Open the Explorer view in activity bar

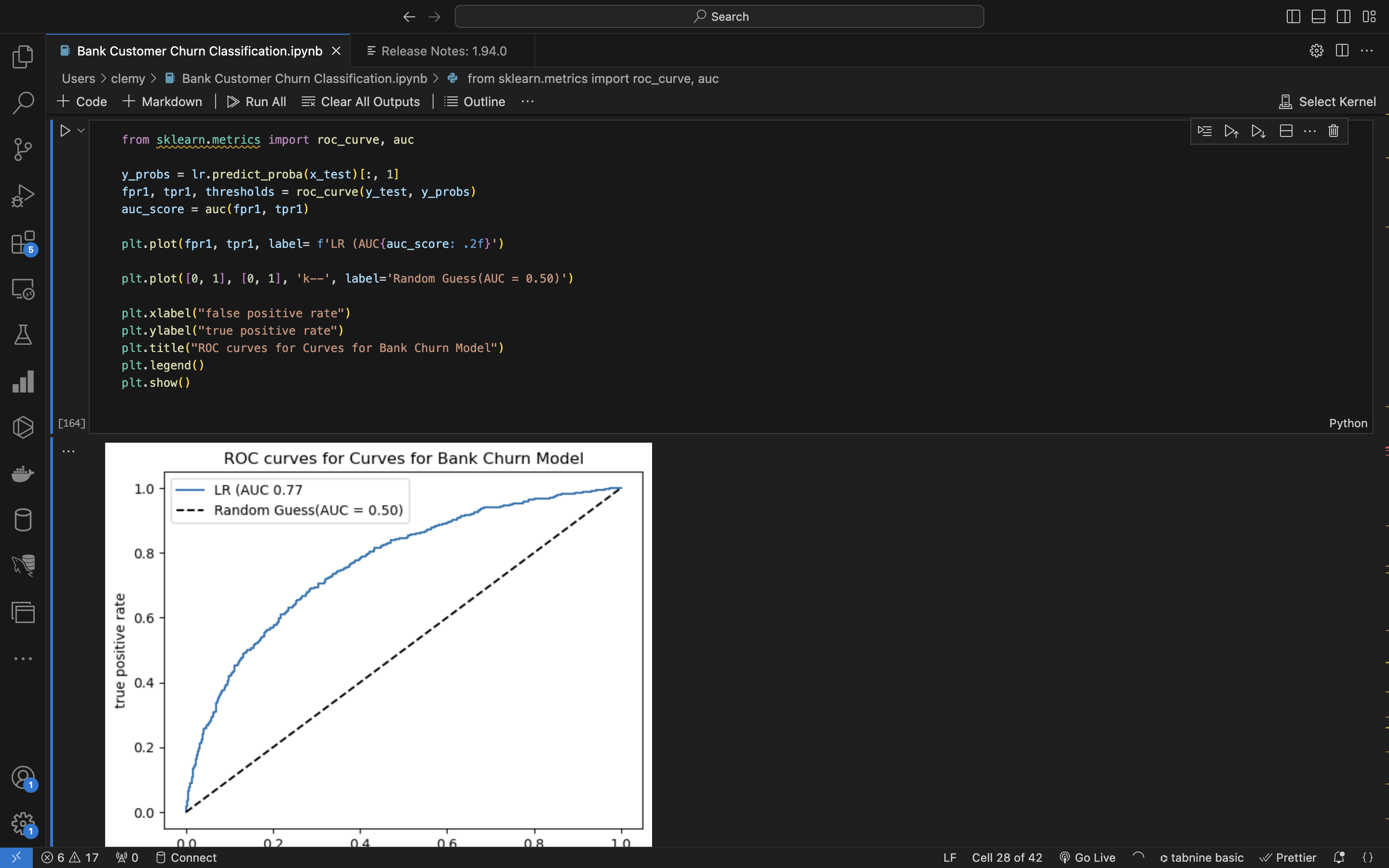tap(23, 57)
